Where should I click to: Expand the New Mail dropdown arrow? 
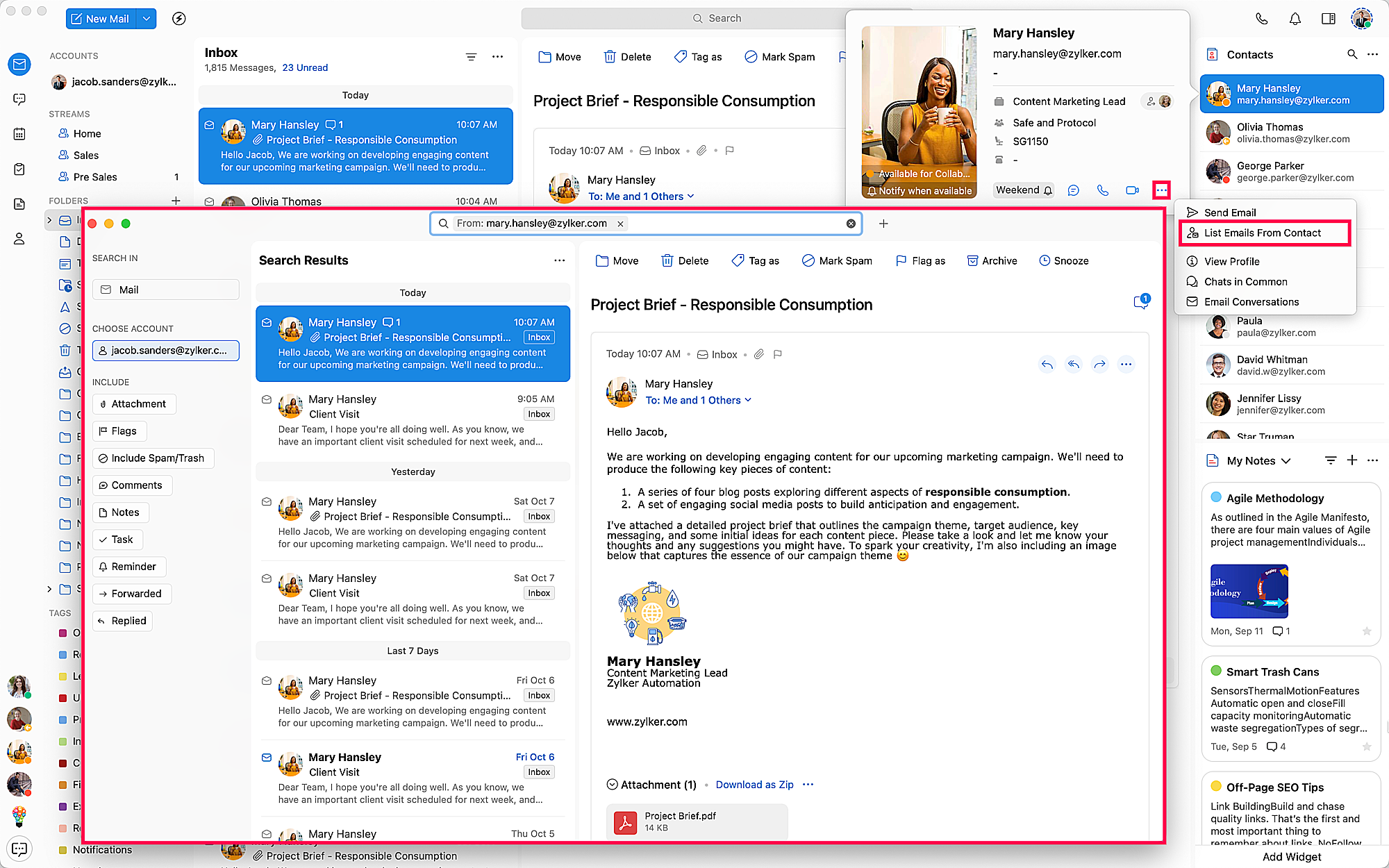[147, 19]
